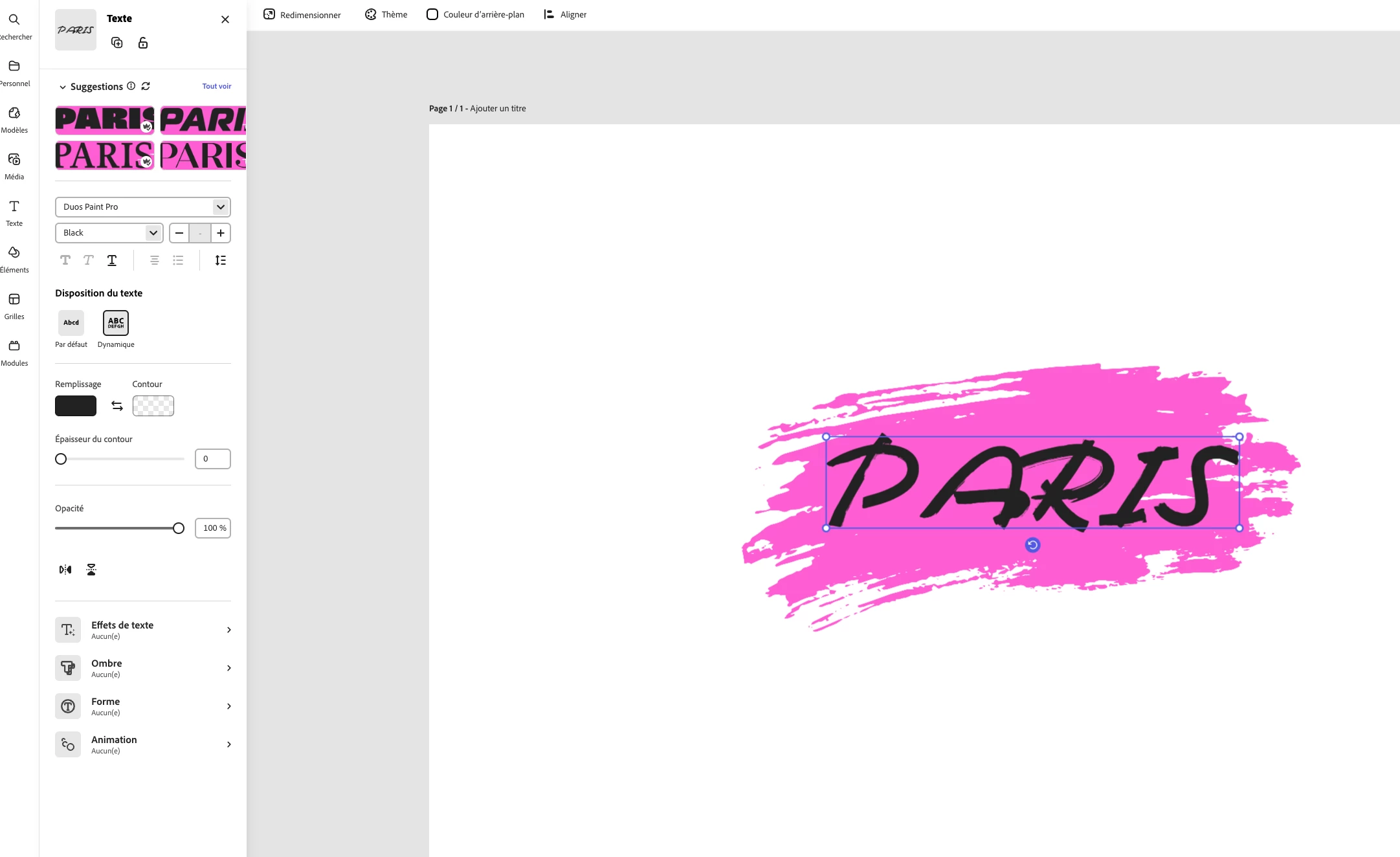
Task: Click the black Remplissage color swatch
Action: 76,406
